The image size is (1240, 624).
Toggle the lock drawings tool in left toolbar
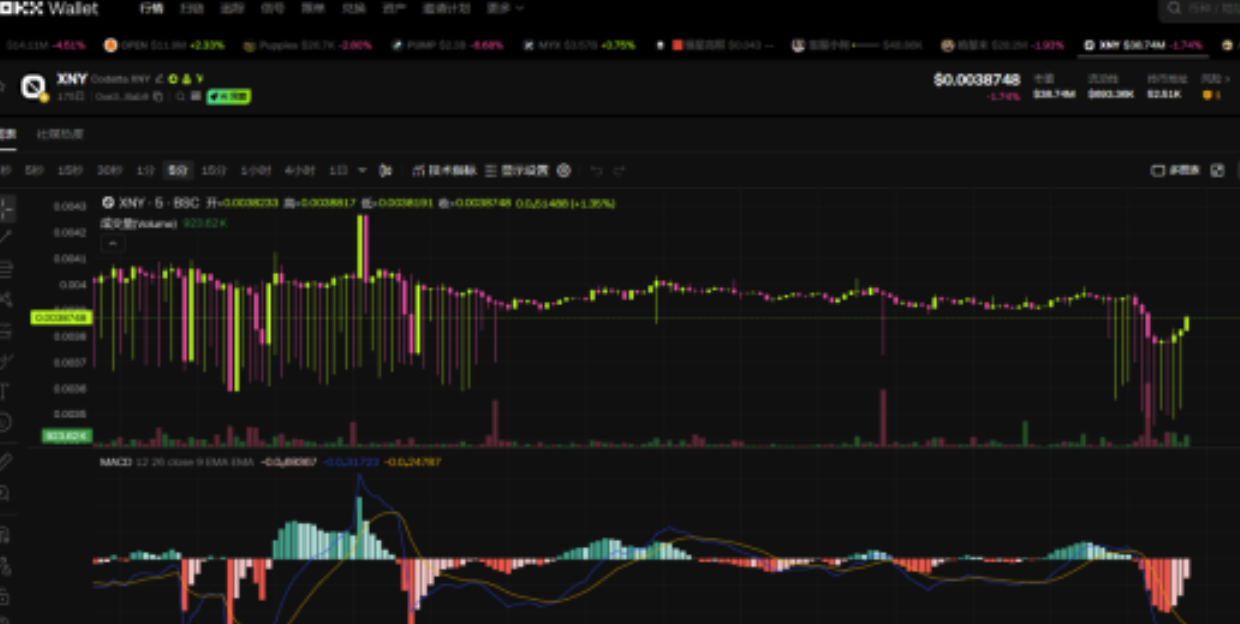pyautogui.click(x=5, y=597)
